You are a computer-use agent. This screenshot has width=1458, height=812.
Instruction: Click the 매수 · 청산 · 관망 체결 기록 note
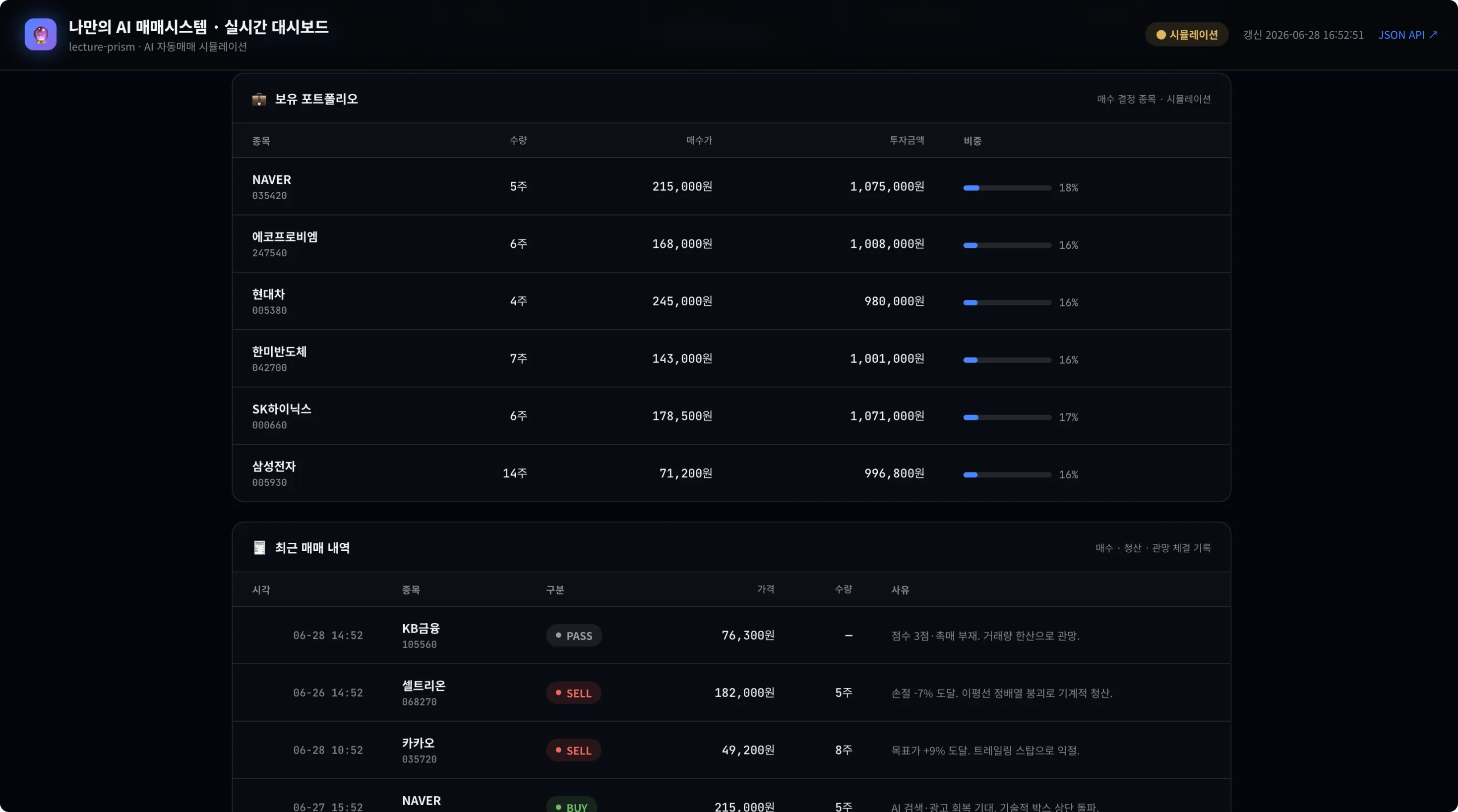click(x=1153, y=548)
